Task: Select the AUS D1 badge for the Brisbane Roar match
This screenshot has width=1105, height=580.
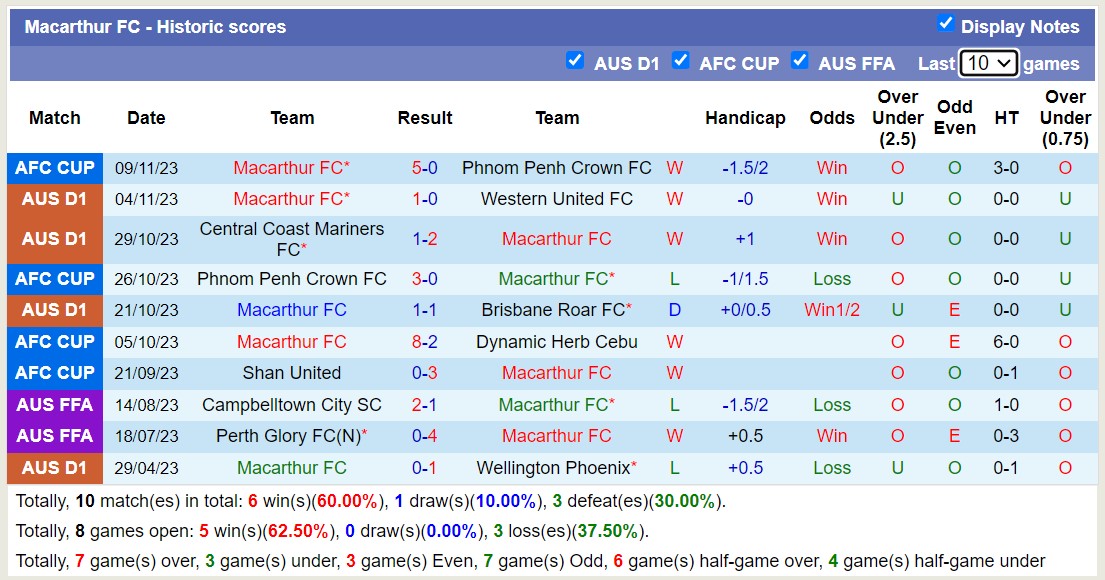Action: point(54,310)
